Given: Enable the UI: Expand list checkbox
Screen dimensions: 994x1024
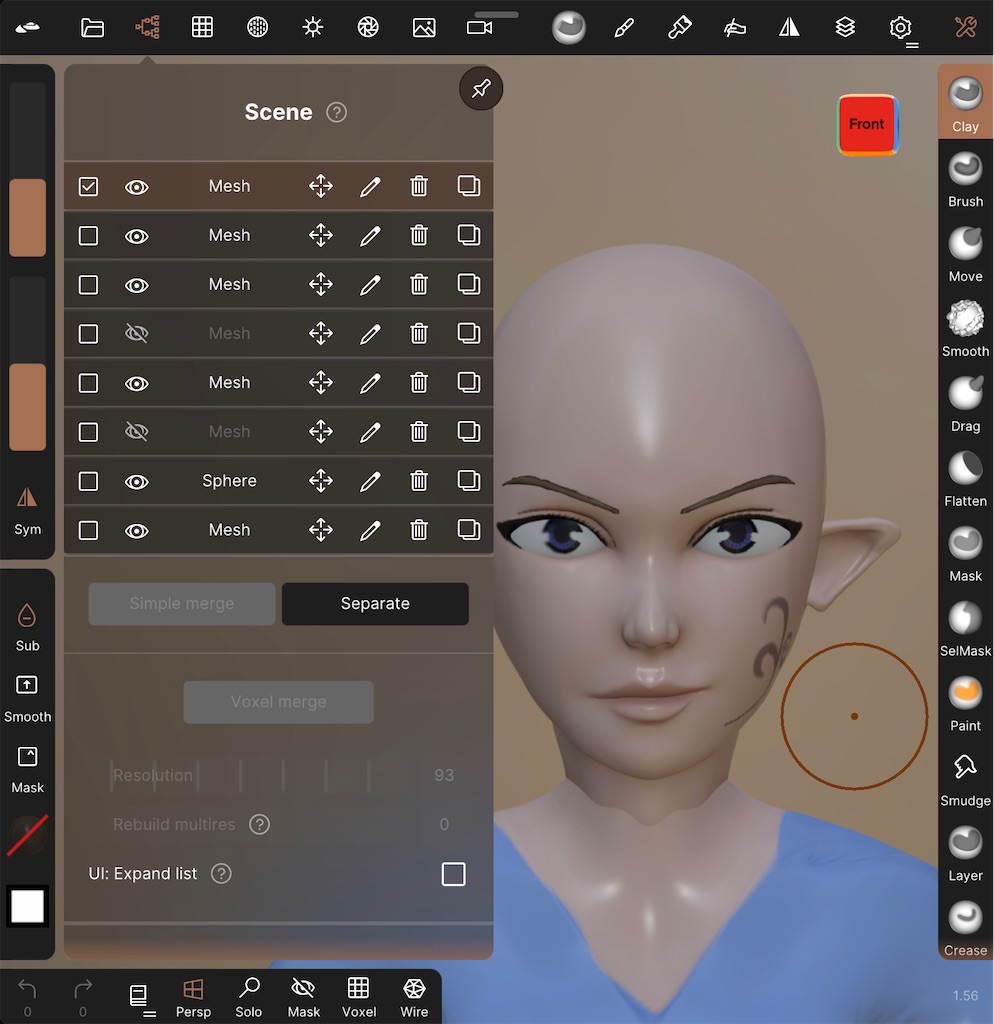Looking at the screenshot, I should (453, 874).
